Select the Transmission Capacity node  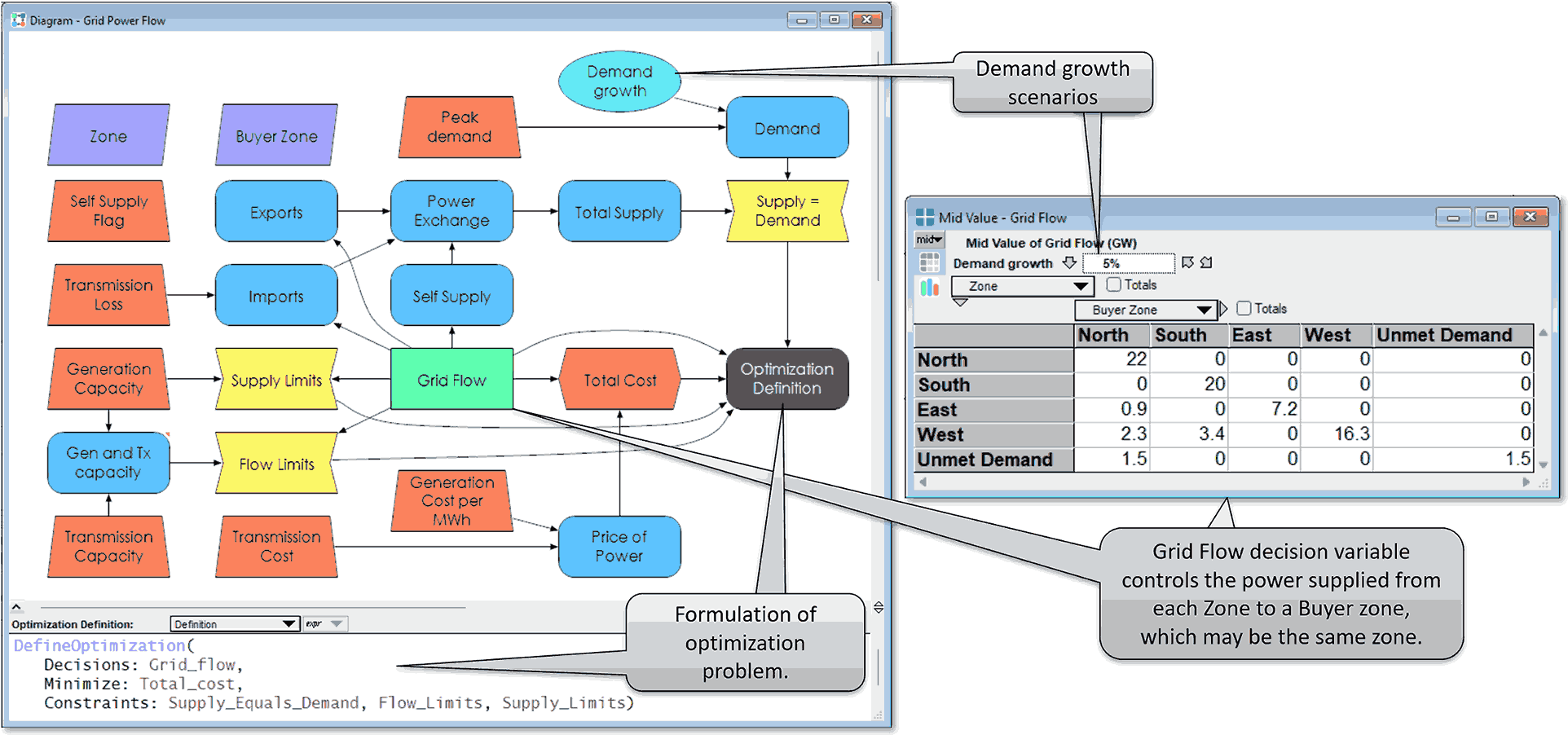[108, 547]
